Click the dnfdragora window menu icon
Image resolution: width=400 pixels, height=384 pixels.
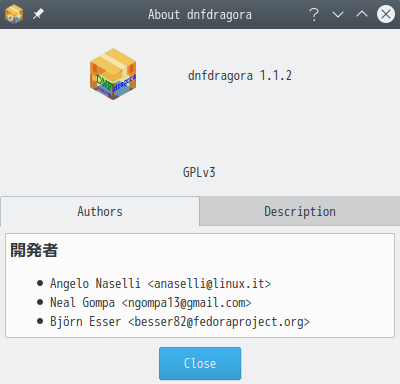[14, 14]
